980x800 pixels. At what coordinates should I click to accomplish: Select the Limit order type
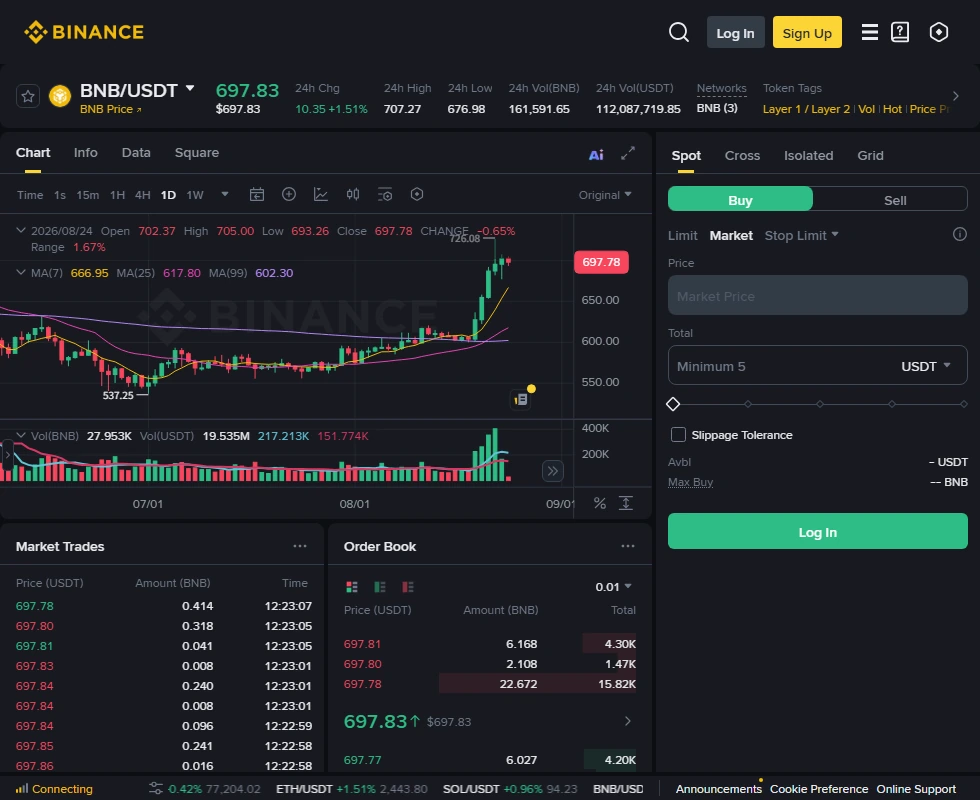click(x=682, y=236)
